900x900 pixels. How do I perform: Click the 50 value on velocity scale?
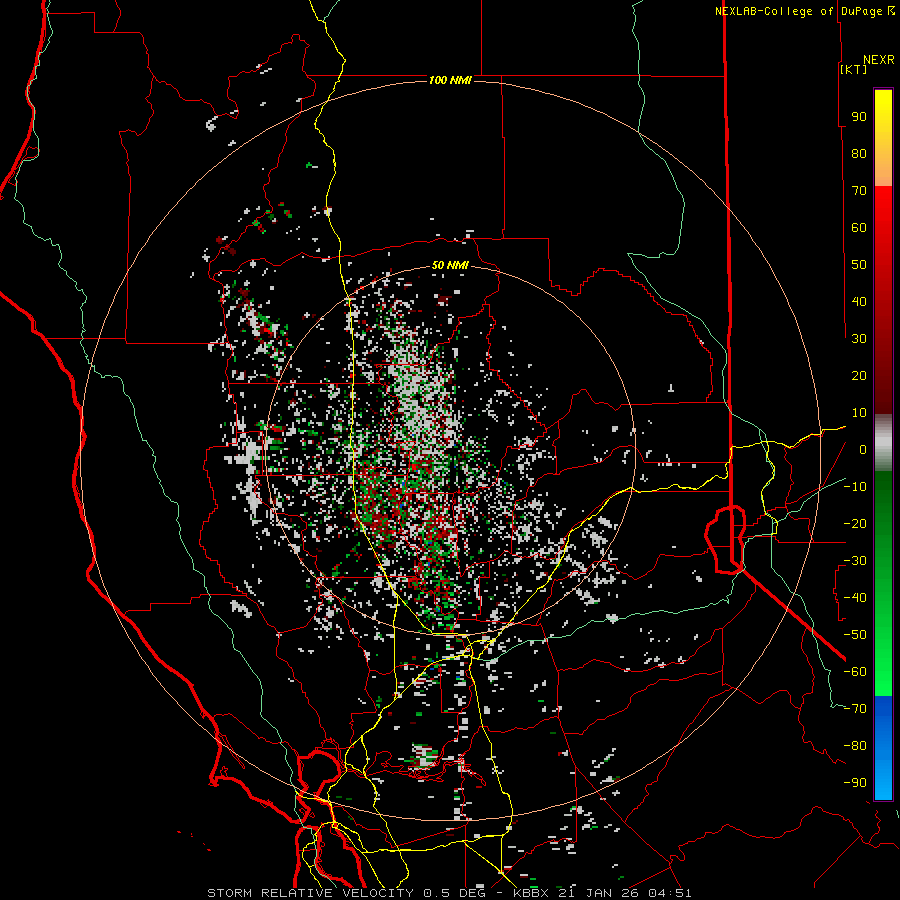(x=859, y=265)
